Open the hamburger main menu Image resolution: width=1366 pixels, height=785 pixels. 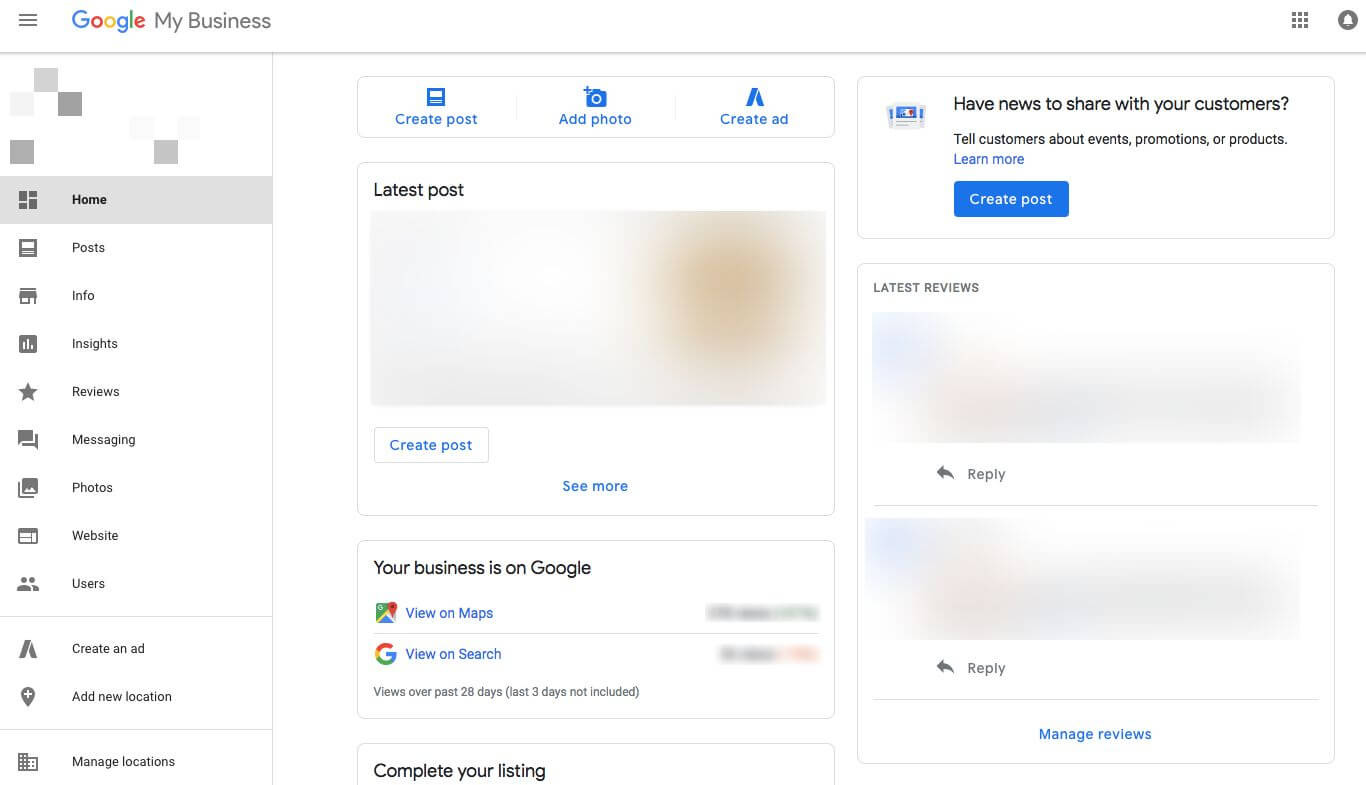click(x=28, y=20)
